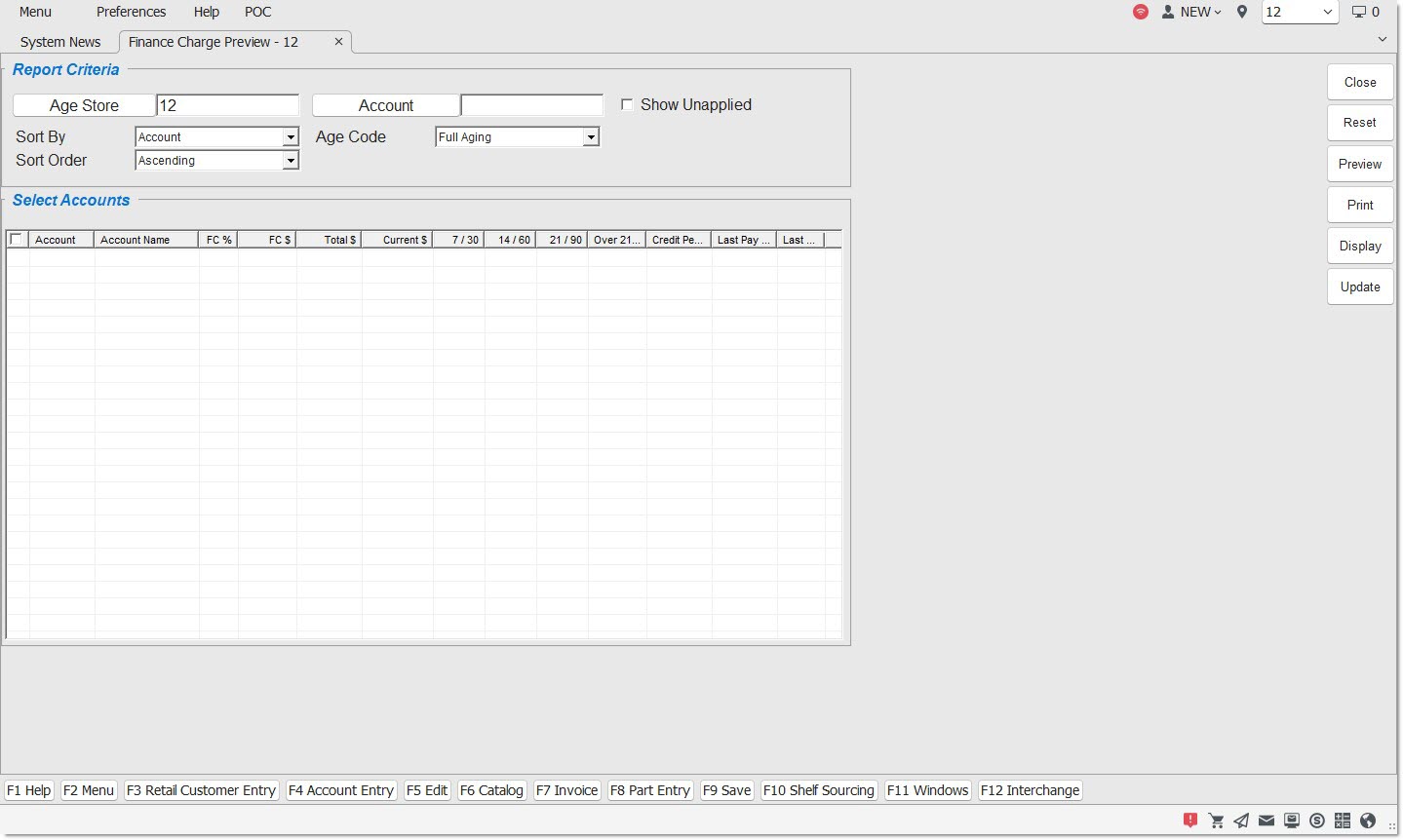Viewport: 1403px width, 840px height.
Task: Check the select-all box in accounts grid header
Action: (16, 240)
